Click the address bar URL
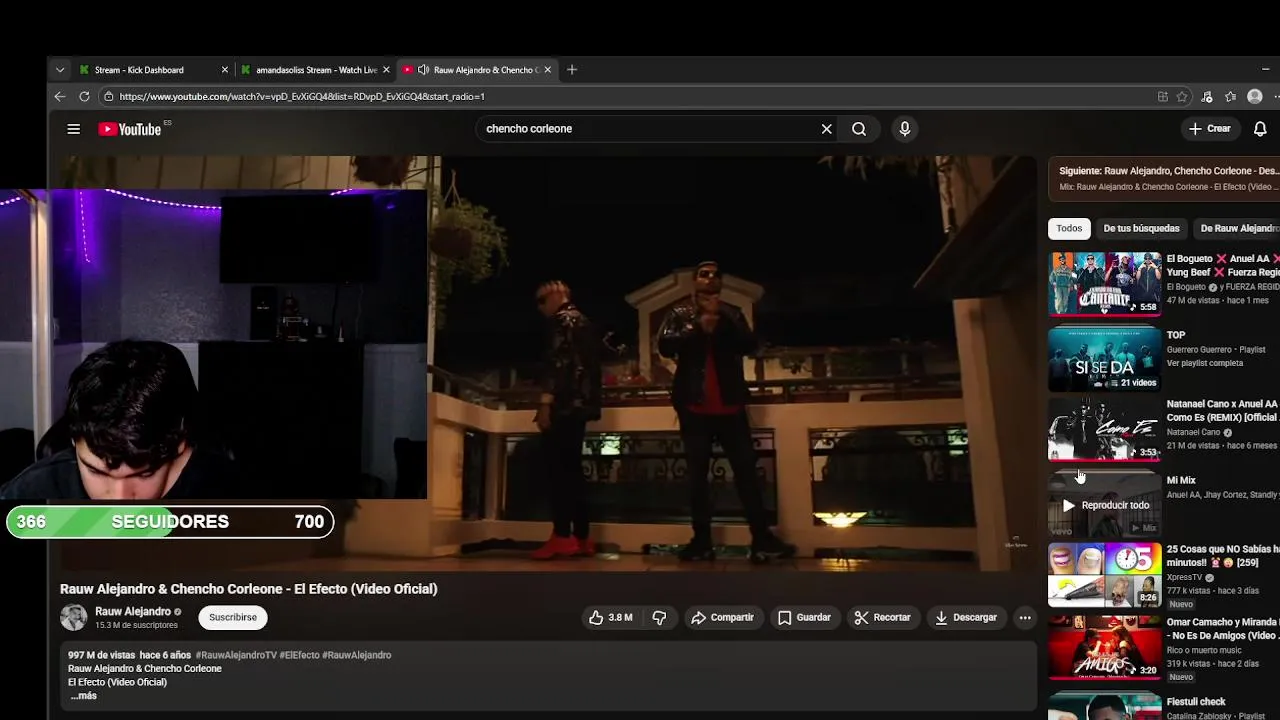 click(302, 97)
